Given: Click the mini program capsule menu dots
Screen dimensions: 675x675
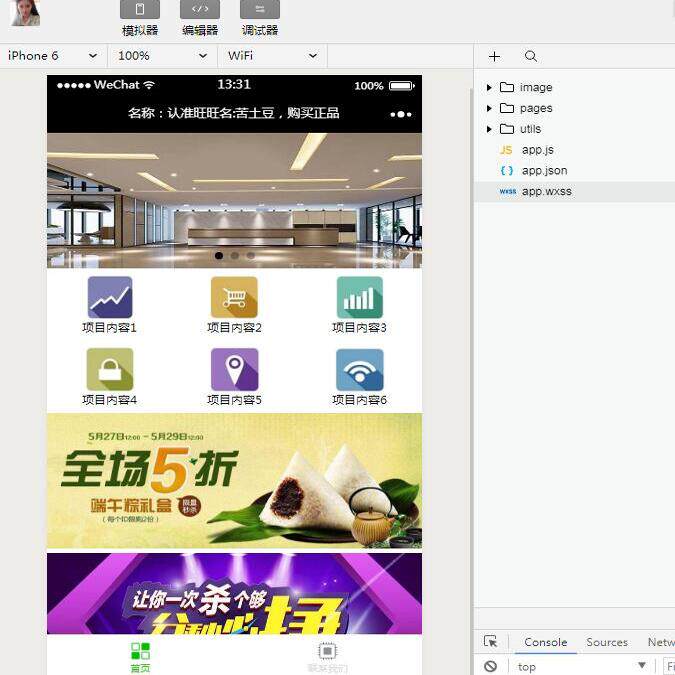Looking at the screenshot, I should pyautogui.click(x=401, y=114).
